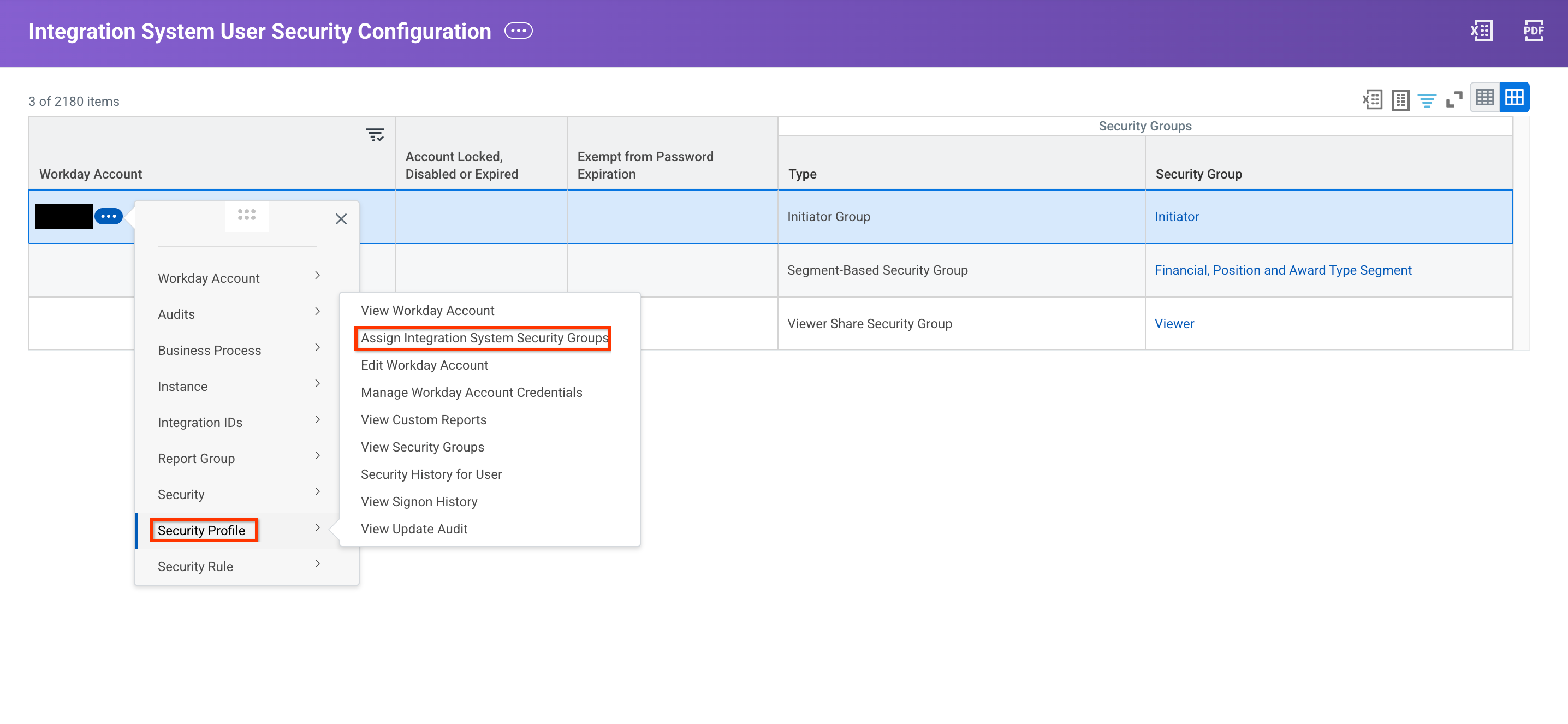Open related actions ellipsis beside page title
The image size is (1568, 724).
click(x=519, y=31)
